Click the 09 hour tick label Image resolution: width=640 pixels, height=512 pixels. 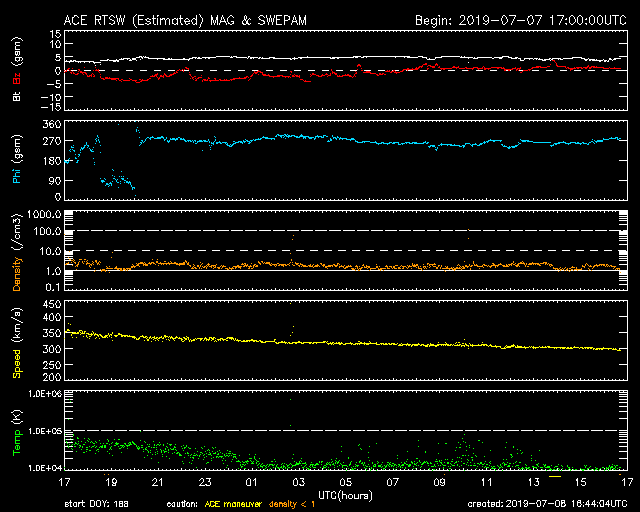tap(440, 482)
